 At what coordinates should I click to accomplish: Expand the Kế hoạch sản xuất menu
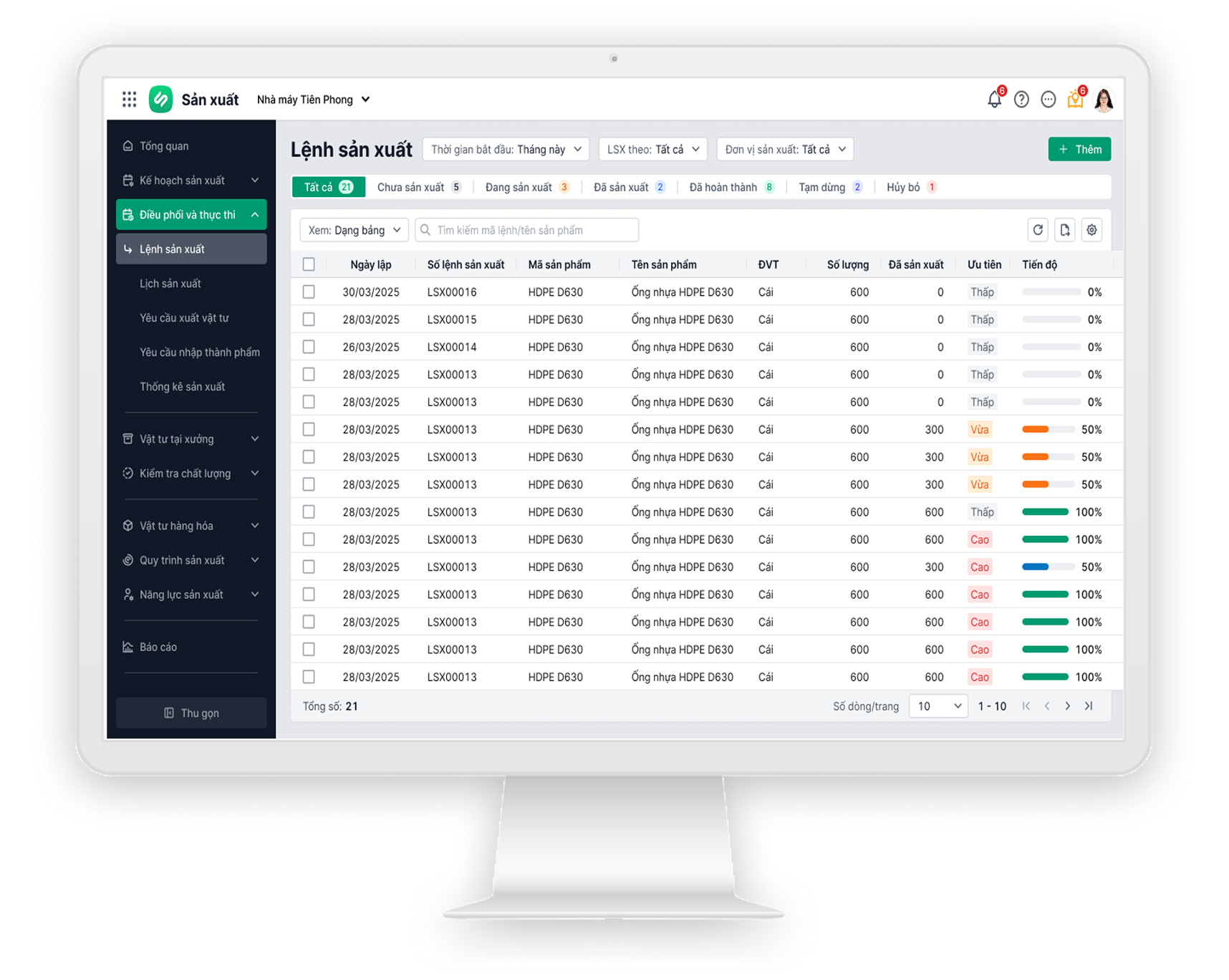(191, 181)
